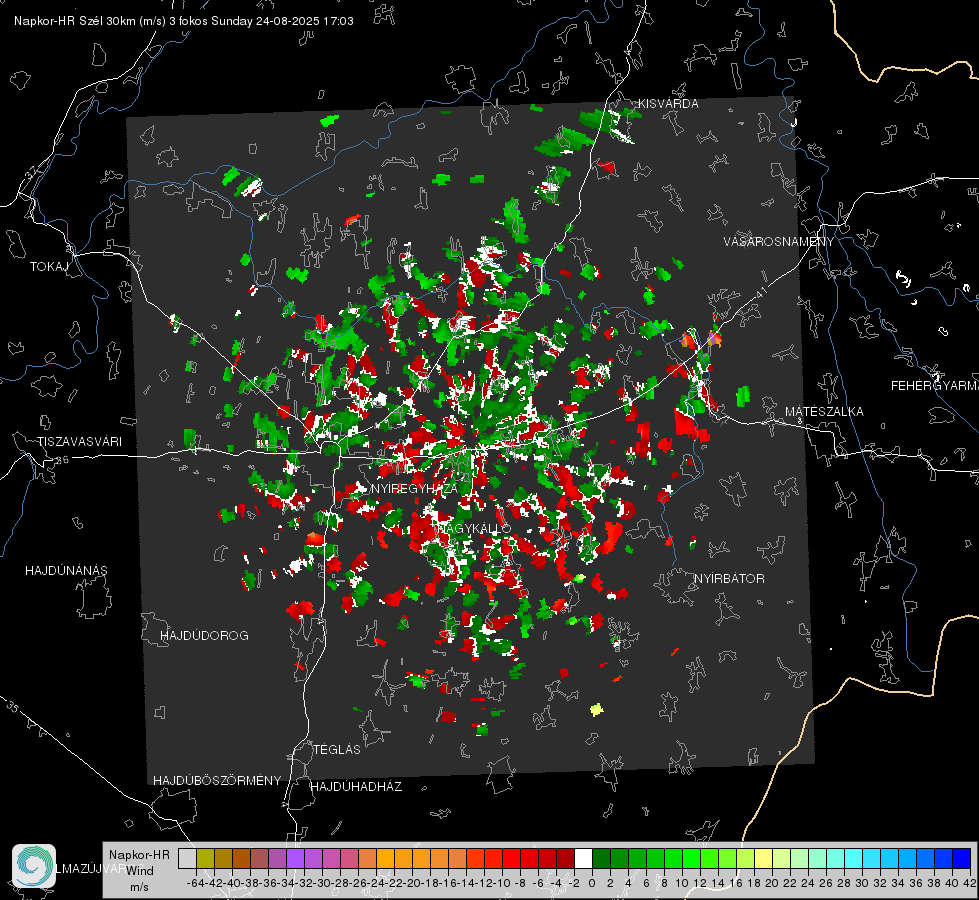979x900 pixels.
Task: Click the radar title text with date 24-08-2025
Action: 184,21
